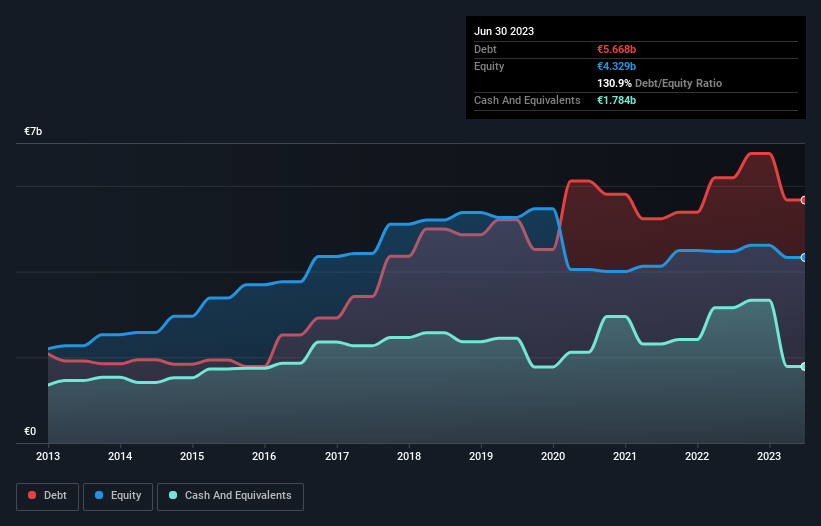
Task: Click the 2020 x-axis label
Action: coord(553,455)
